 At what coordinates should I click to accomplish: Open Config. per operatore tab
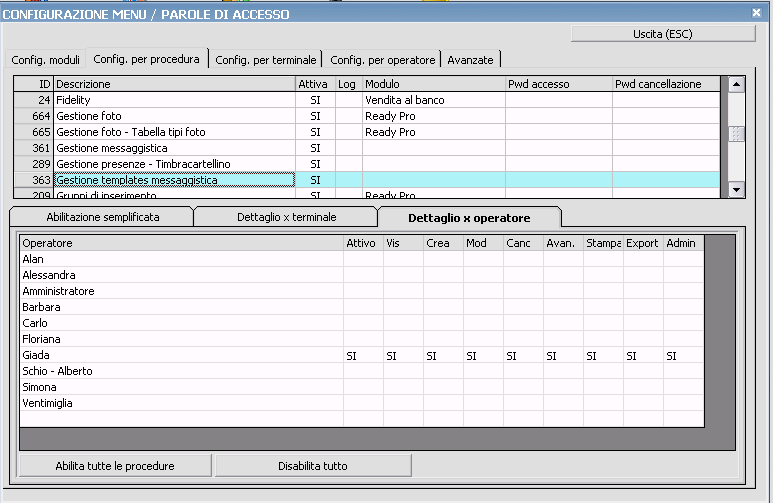(383, 60)
